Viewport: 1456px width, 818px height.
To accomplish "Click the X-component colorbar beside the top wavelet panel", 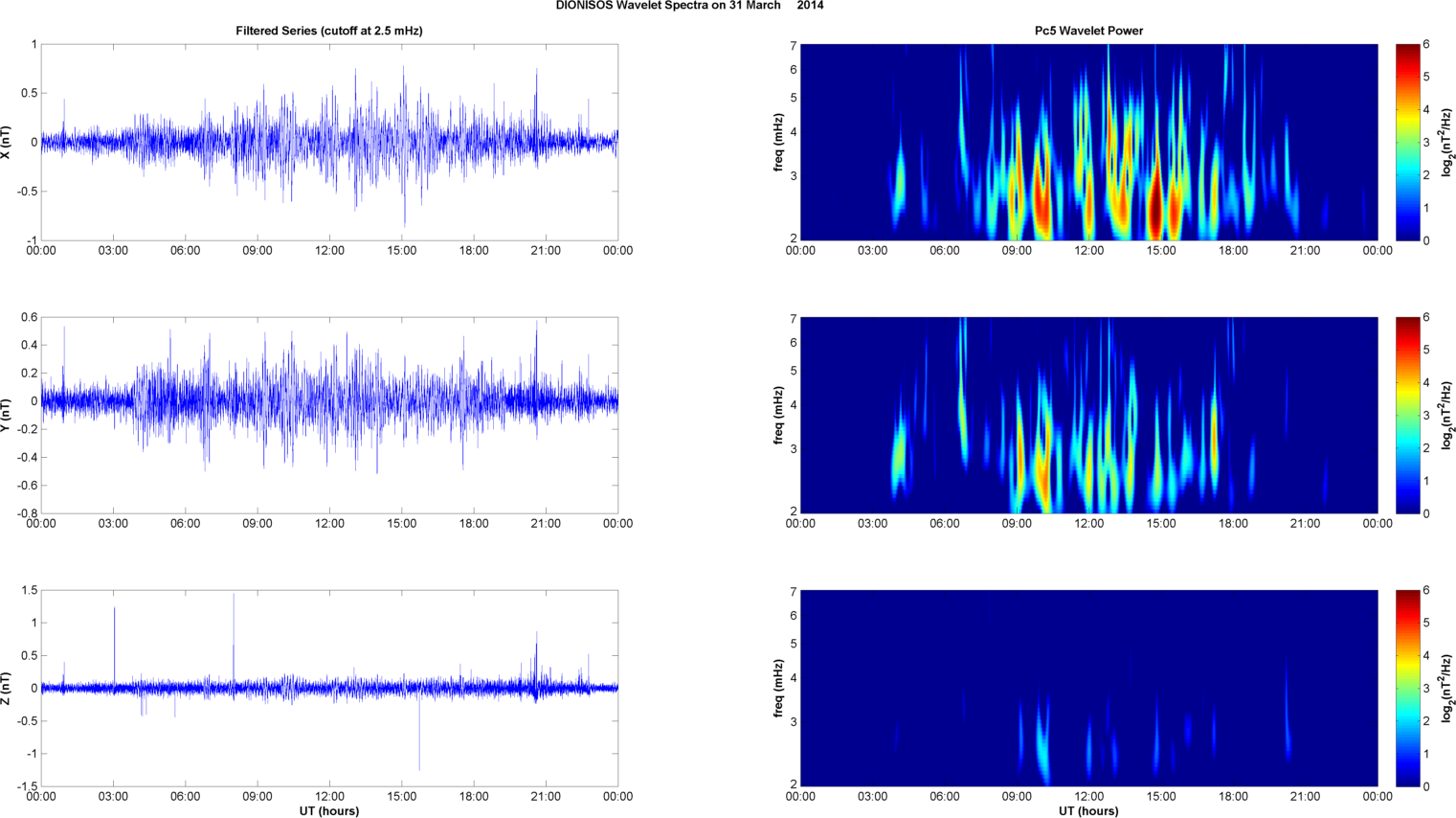I will coord(1408,142).
